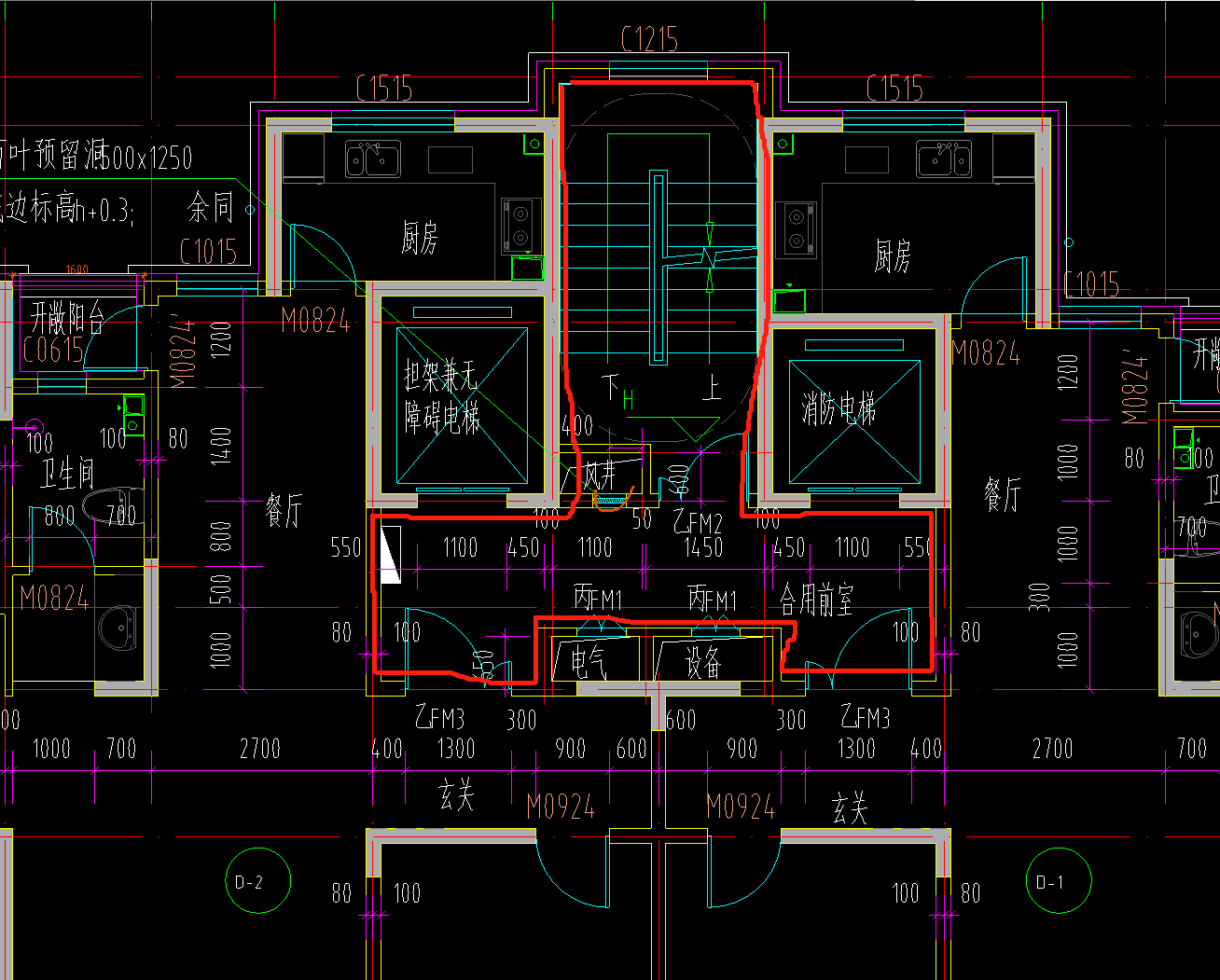The width and height of the screenshot is (1220, 980).
Task: Select the double sink symbol in right kitchen
Action: click(x=943, y=159)
